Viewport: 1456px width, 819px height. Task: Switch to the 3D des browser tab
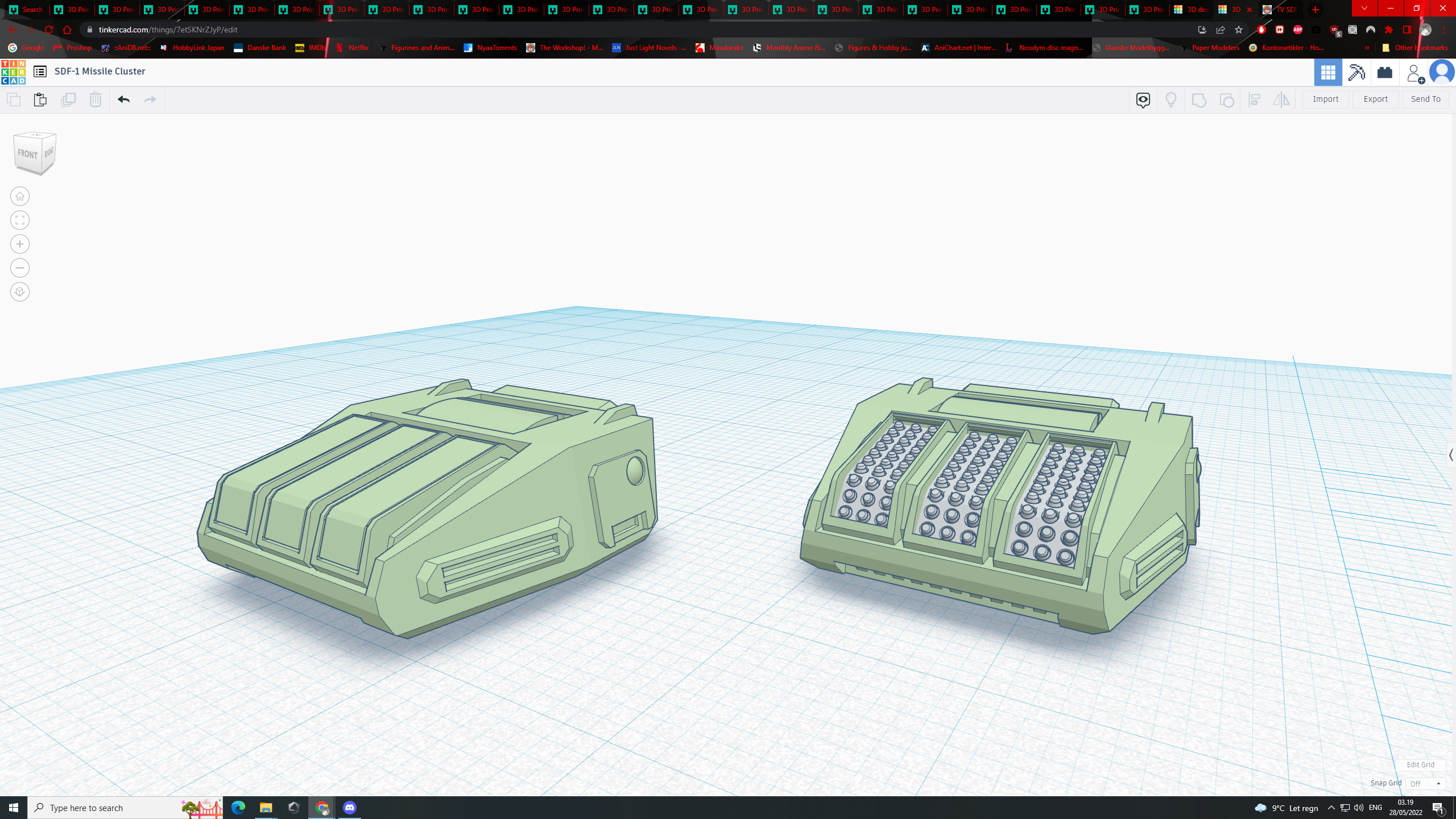pos(1191,10)
